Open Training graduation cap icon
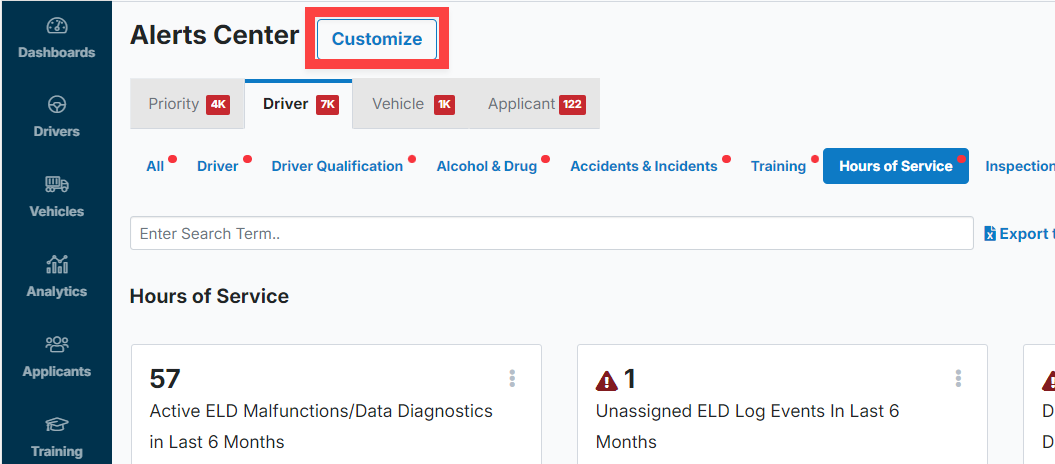 [57, 424]
